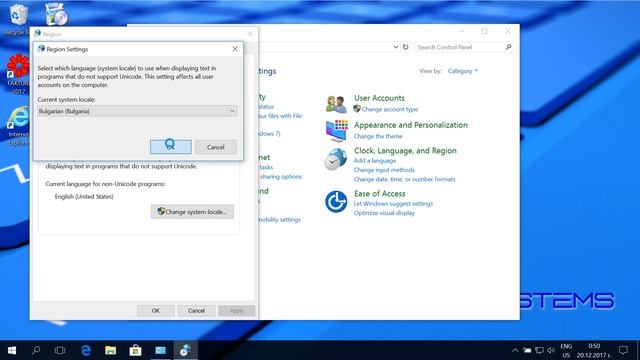Click Add a language link
Viewport: 640px width, 360px height.
375,161
